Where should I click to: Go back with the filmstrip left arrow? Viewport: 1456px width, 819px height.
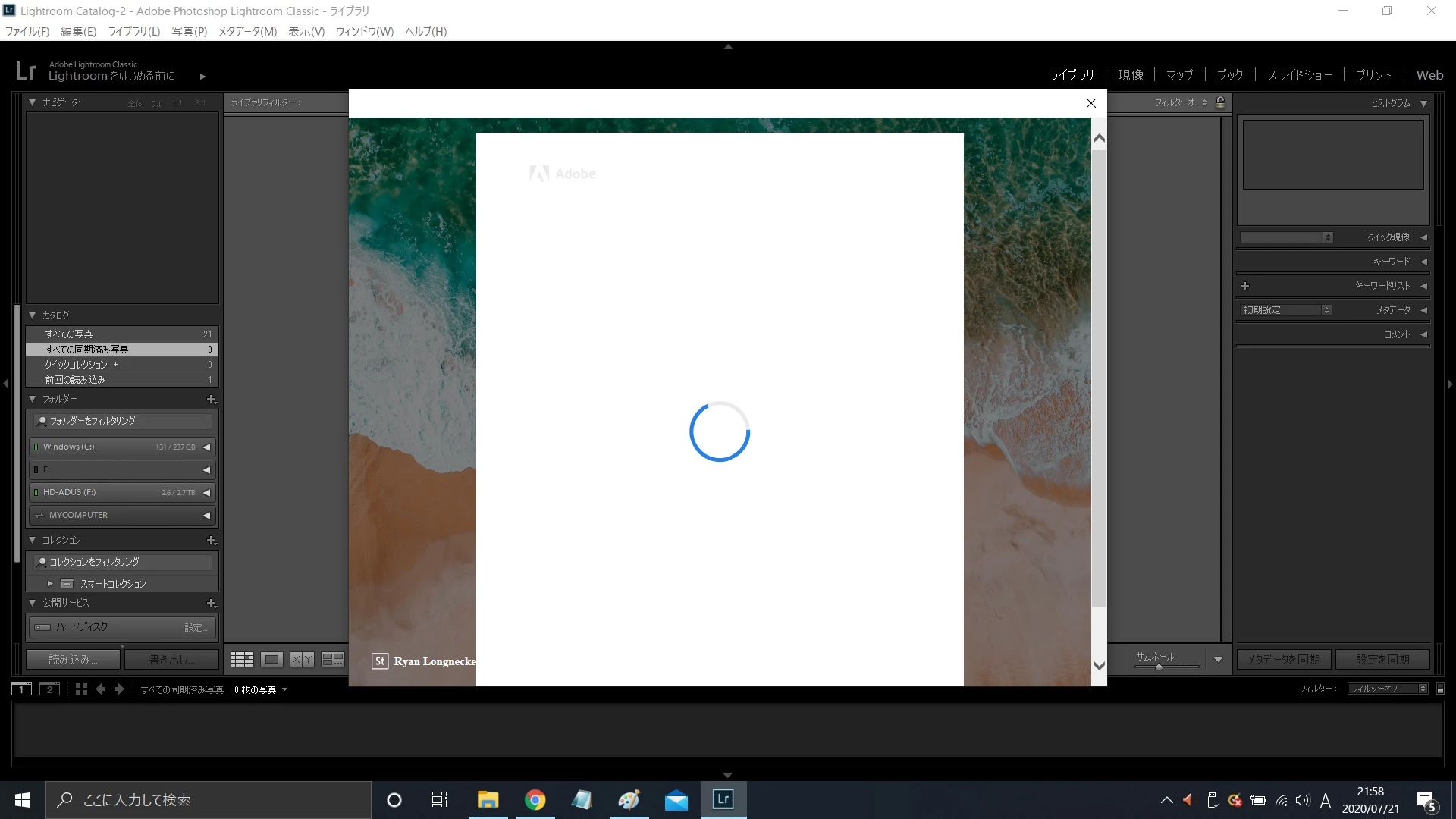[101, 689]
